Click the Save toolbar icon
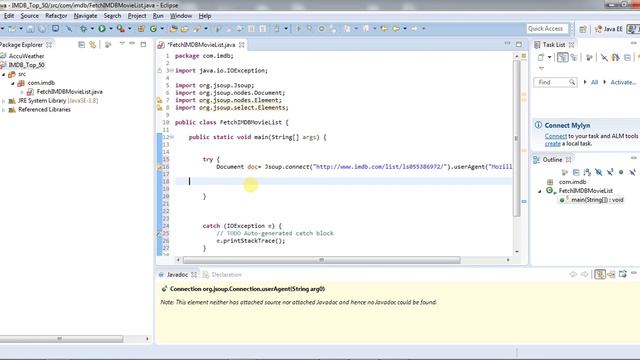The image size is (640, 360). (31, 29)
